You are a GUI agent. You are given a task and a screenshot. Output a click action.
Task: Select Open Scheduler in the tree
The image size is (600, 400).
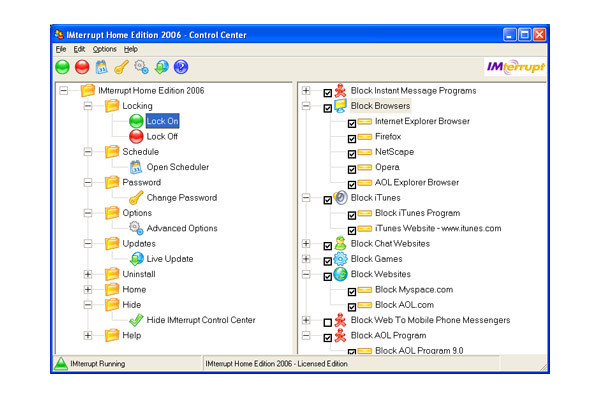click(178, 167)
